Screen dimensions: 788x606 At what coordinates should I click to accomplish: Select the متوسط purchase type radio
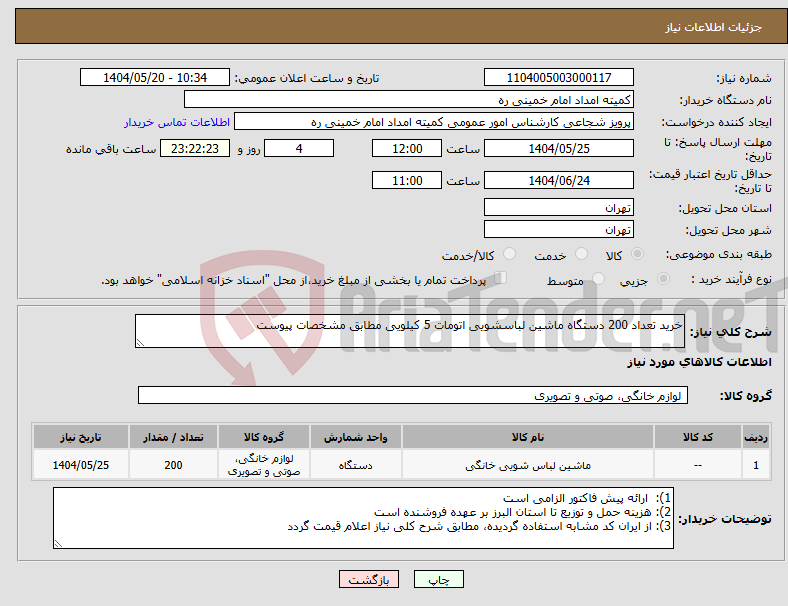pyautogui.click(x=598, y=279)
